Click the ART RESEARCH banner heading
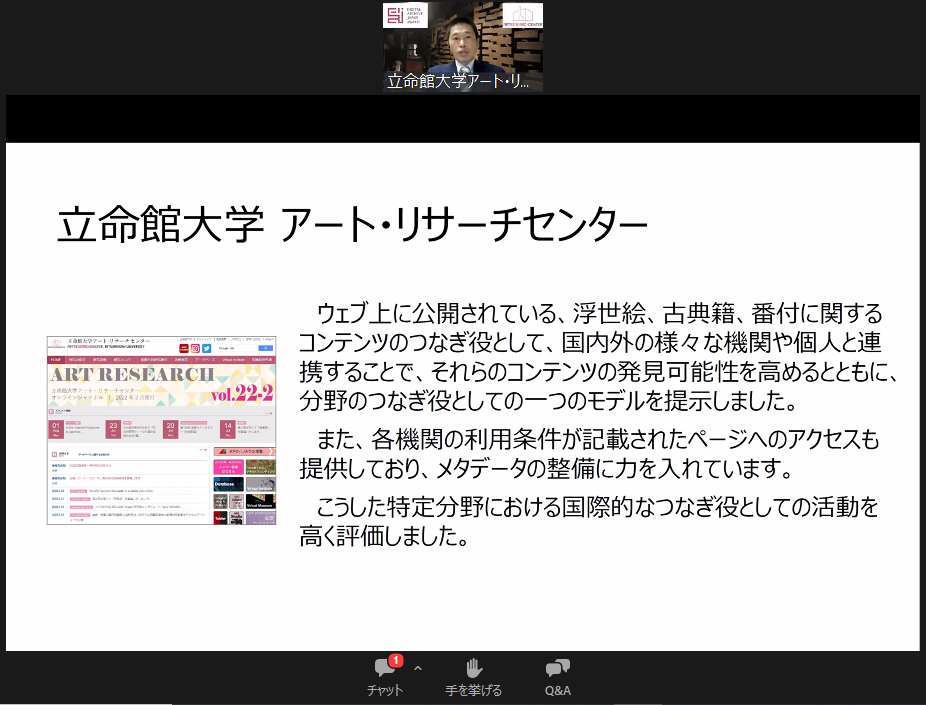The height and width of the screenshot is (705, 926). tap(132, 374)
